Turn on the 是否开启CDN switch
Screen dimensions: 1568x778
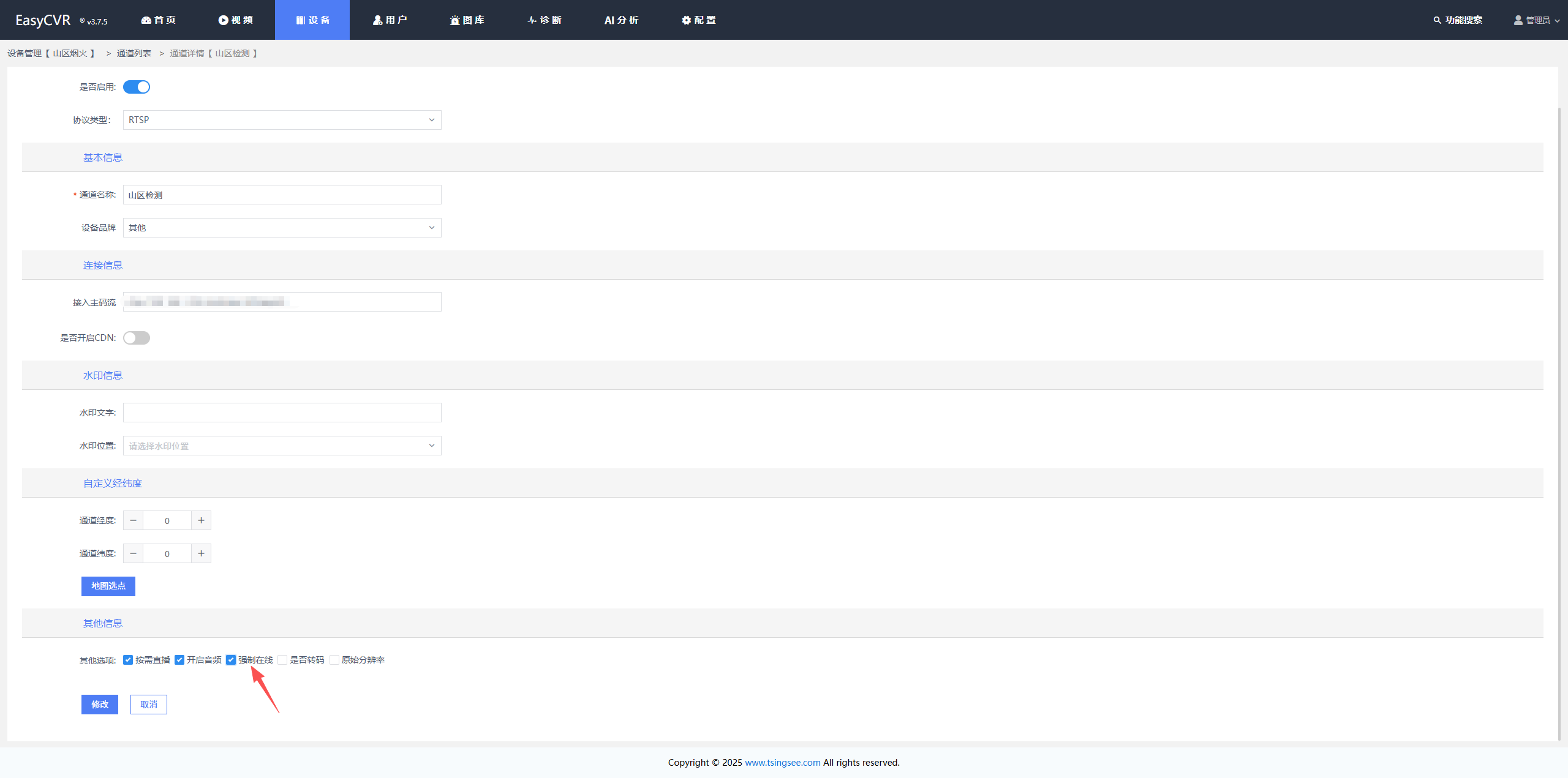[137, 338]
